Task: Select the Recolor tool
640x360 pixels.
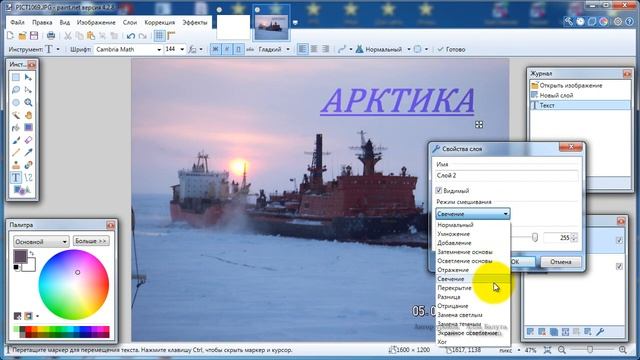Action: (x=28, y=165)
